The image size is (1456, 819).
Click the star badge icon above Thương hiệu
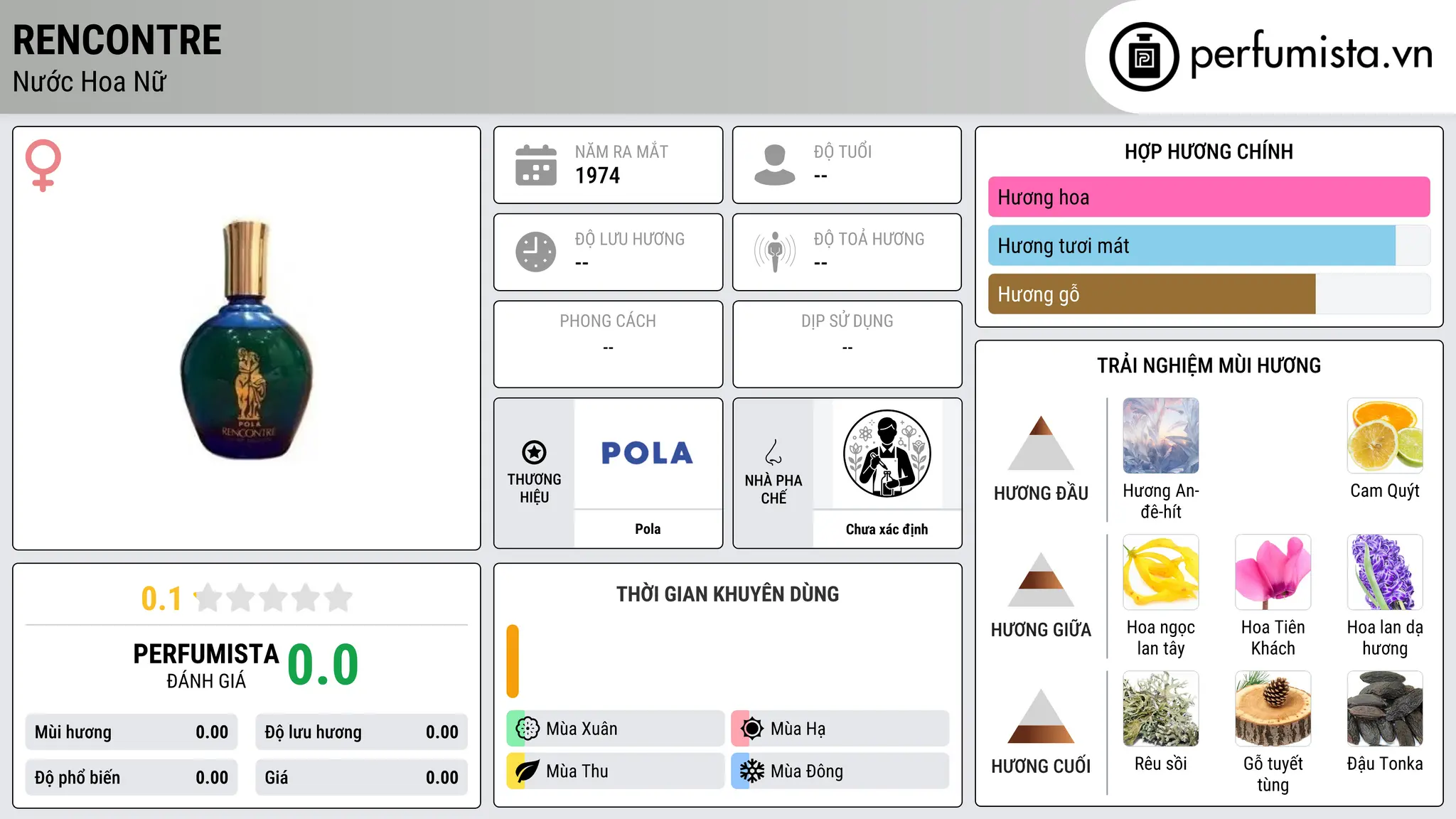coord(534,452)
